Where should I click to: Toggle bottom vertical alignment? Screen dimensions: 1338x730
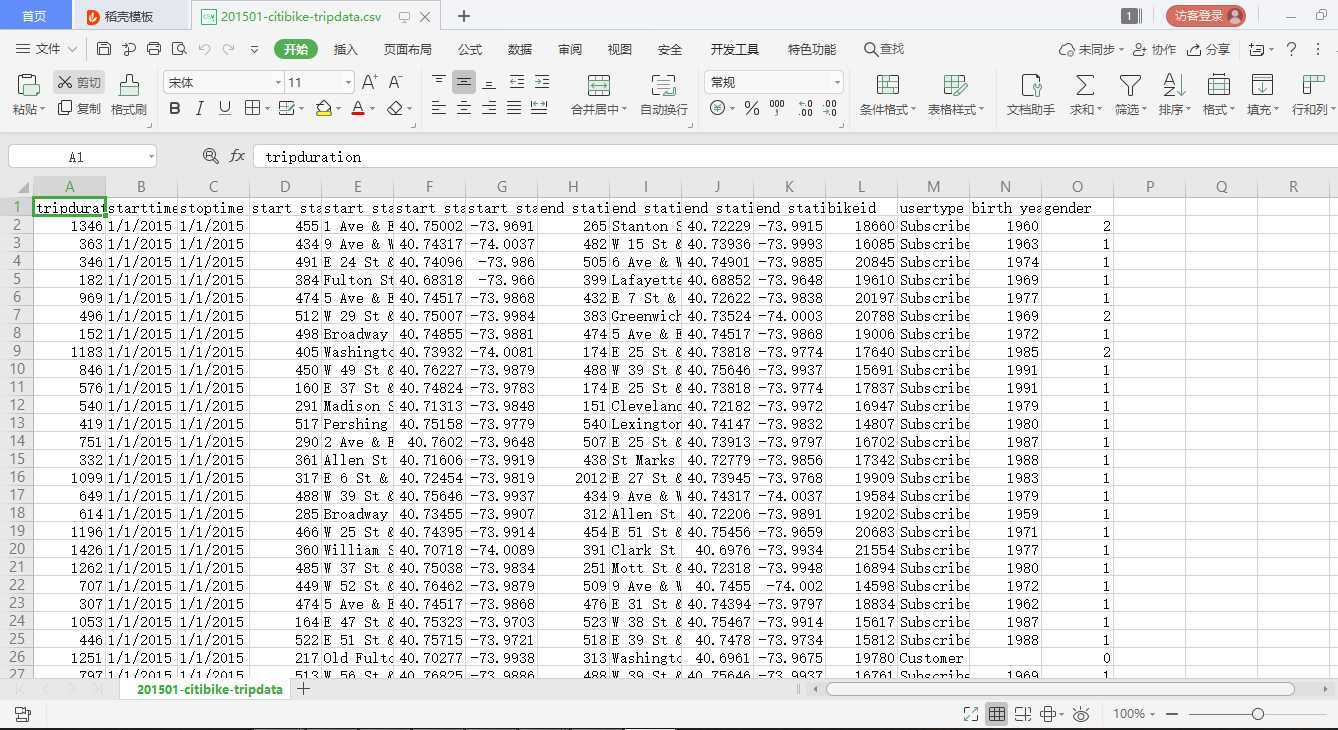click(489, 82)
